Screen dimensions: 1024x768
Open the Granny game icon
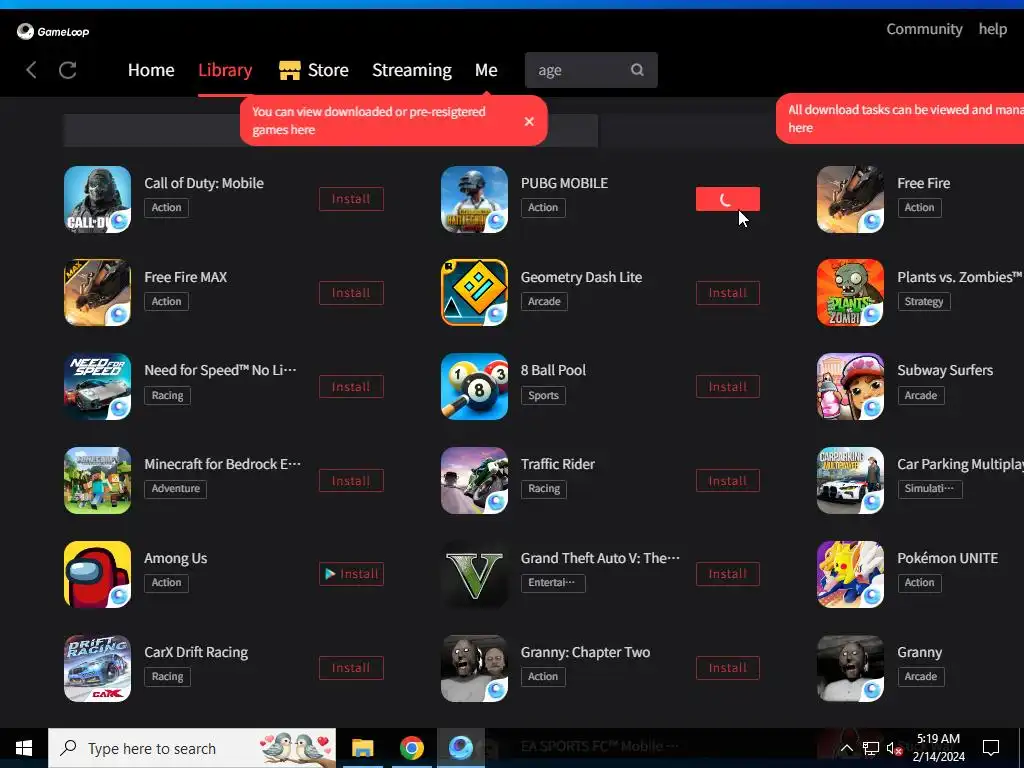click(x=850, y=668)
